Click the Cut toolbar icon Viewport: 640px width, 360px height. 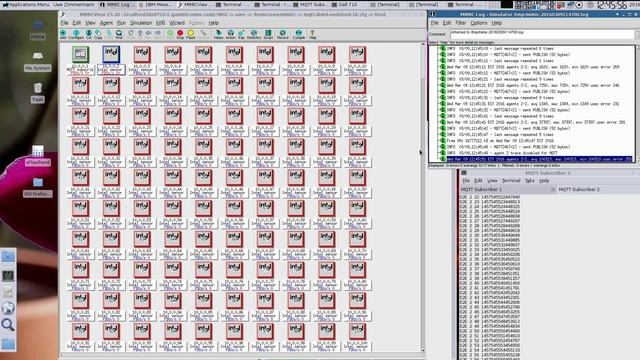coord(89,34)
